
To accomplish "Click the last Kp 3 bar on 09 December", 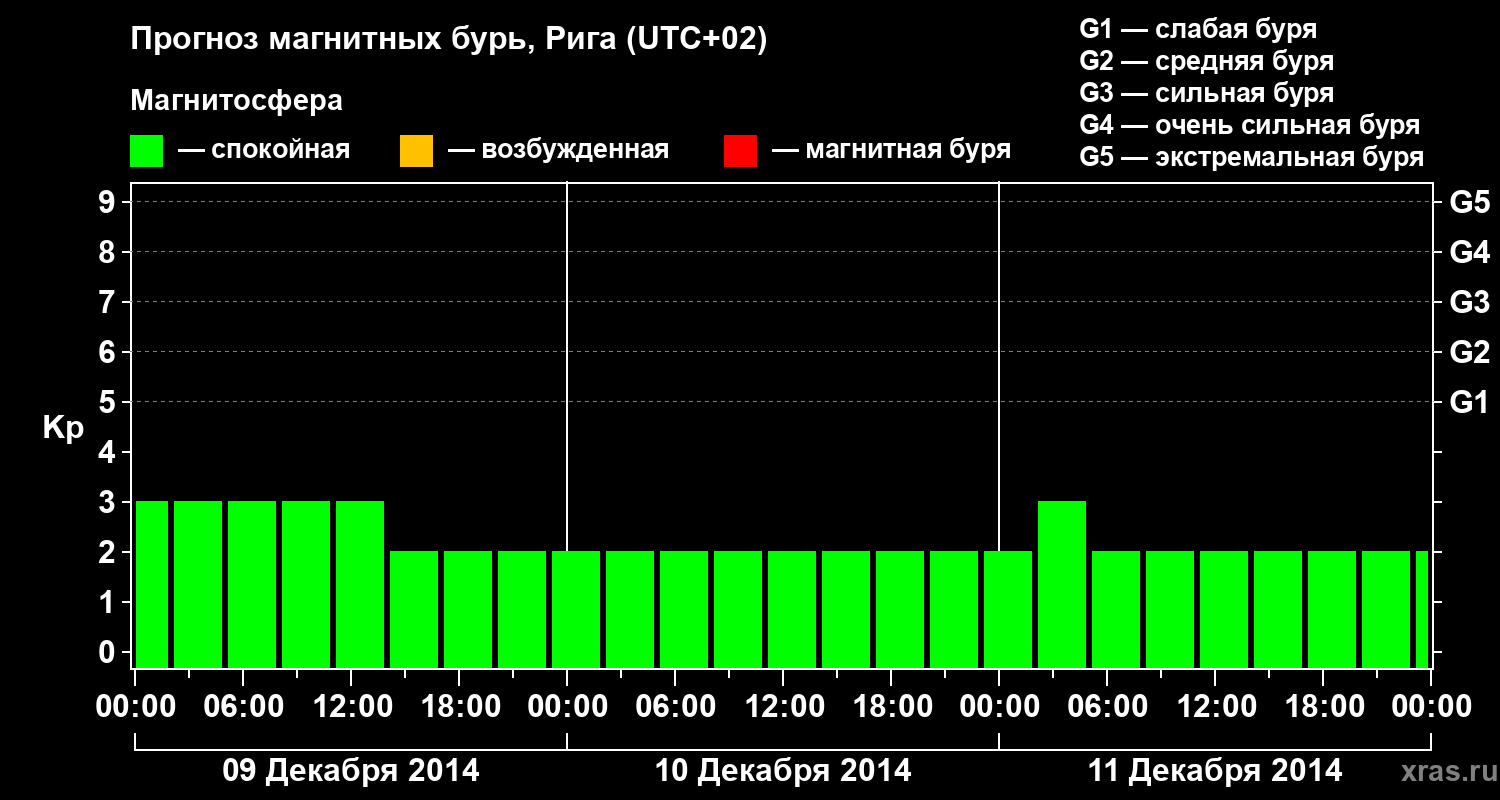I will click(360, 584).
